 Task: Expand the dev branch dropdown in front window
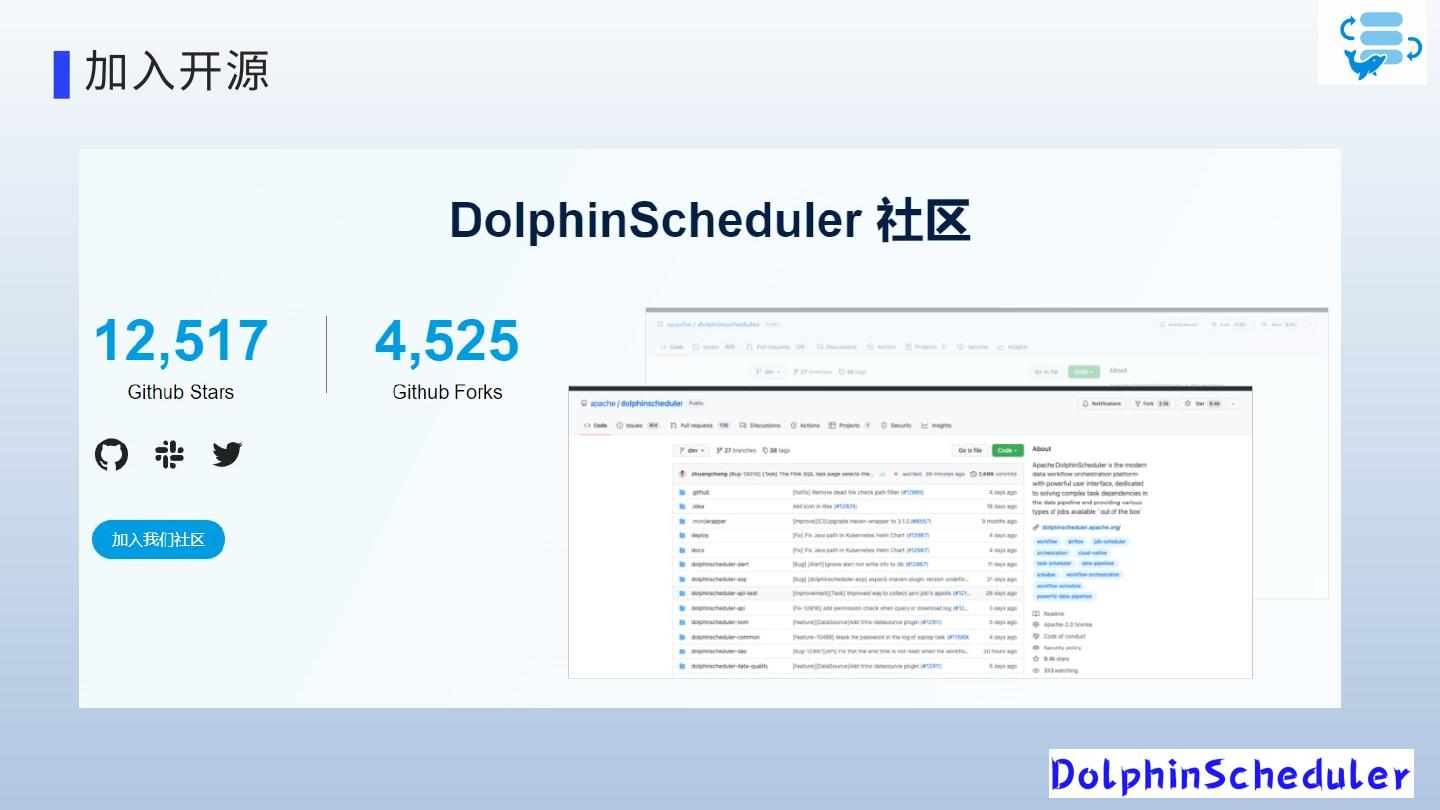click(x=691, y=451)
